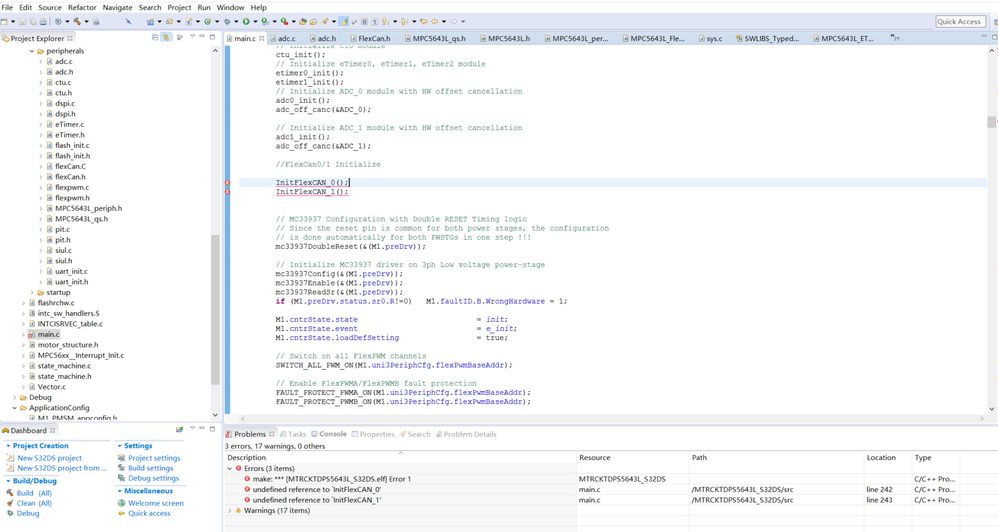The image size is (998, 532).
Task: Select main.c in Project Explorer tree
Action: click(48, 335)
